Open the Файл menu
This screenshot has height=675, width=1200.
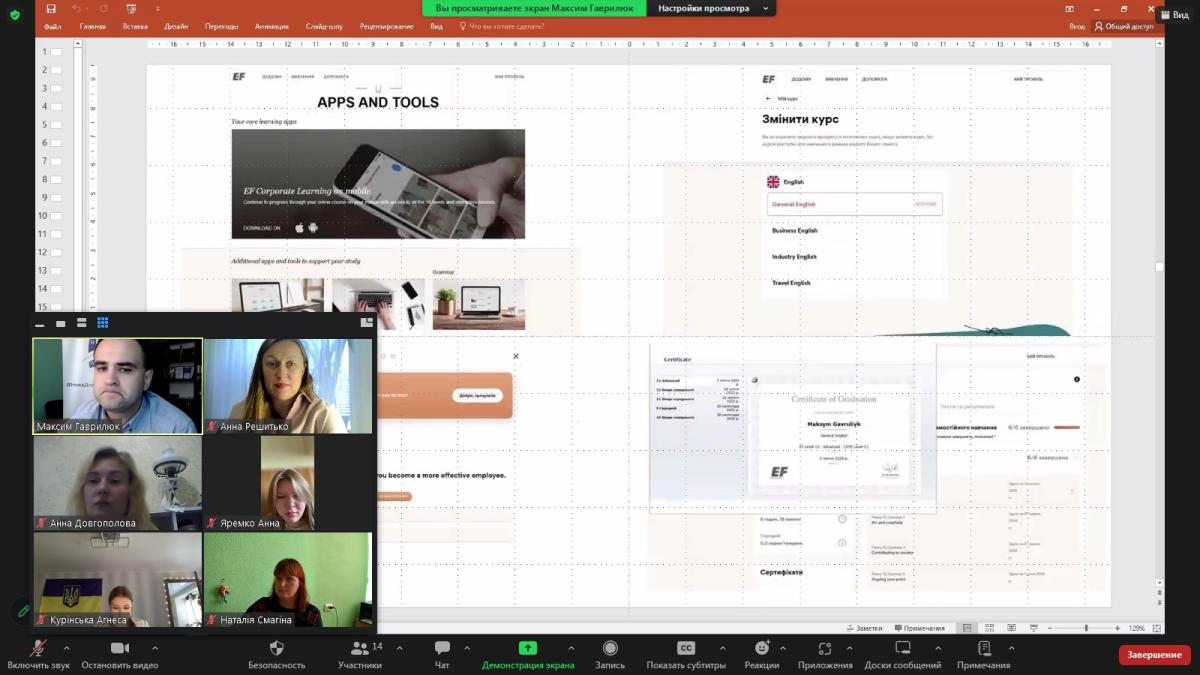[53, 26]
